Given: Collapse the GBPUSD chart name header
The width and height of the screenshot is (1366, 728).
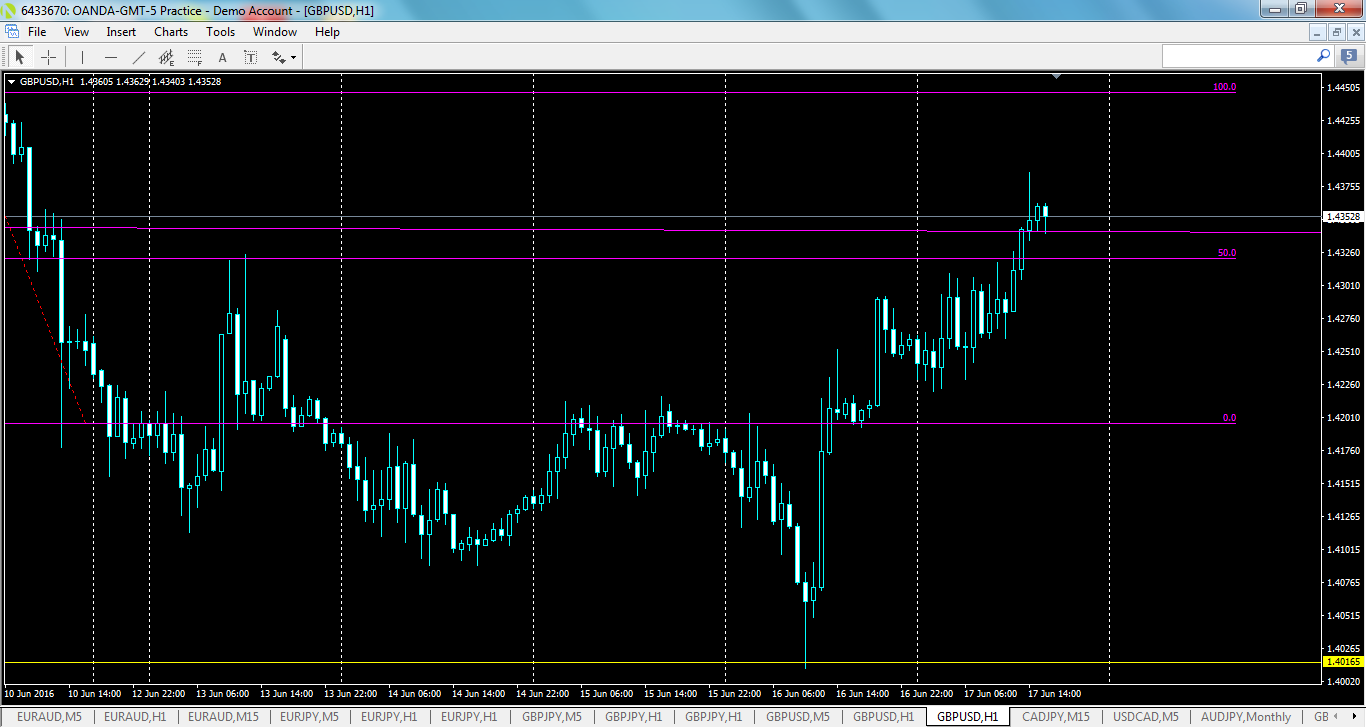Looking at the screenshot, I should (x=11, y=83).
